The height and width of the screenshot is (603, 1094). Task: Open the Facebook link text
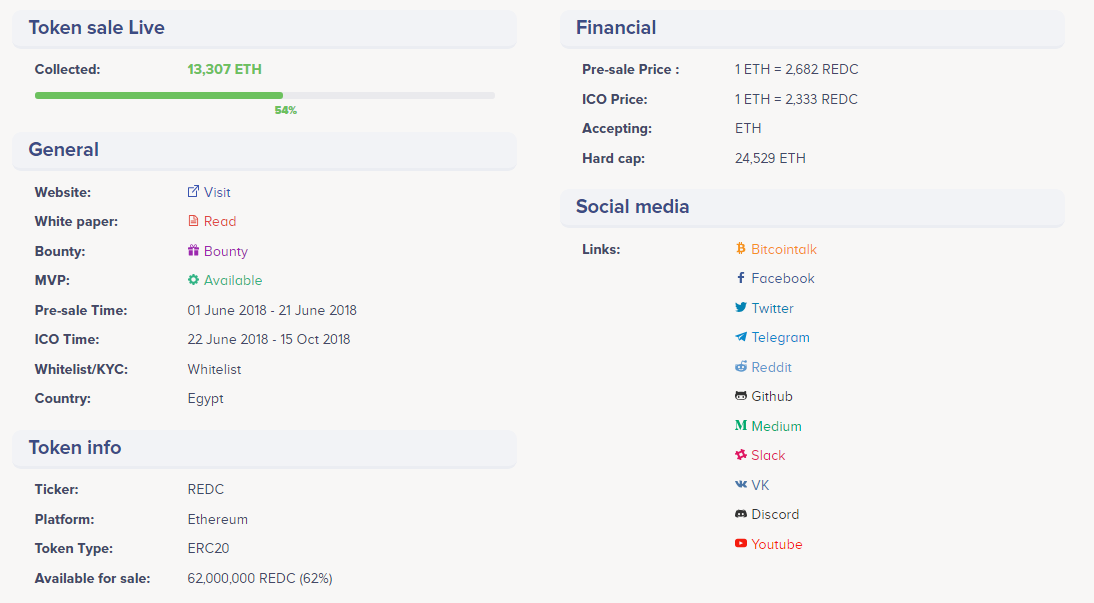pyautogui.click(x=783, y=278)
